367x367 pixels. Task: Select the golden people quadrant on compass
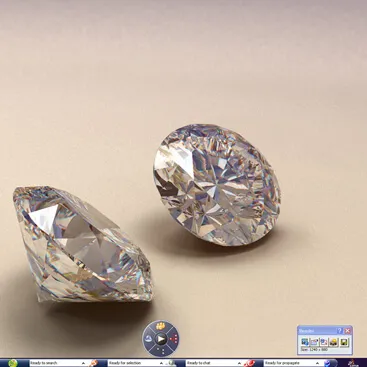point(161,325)
